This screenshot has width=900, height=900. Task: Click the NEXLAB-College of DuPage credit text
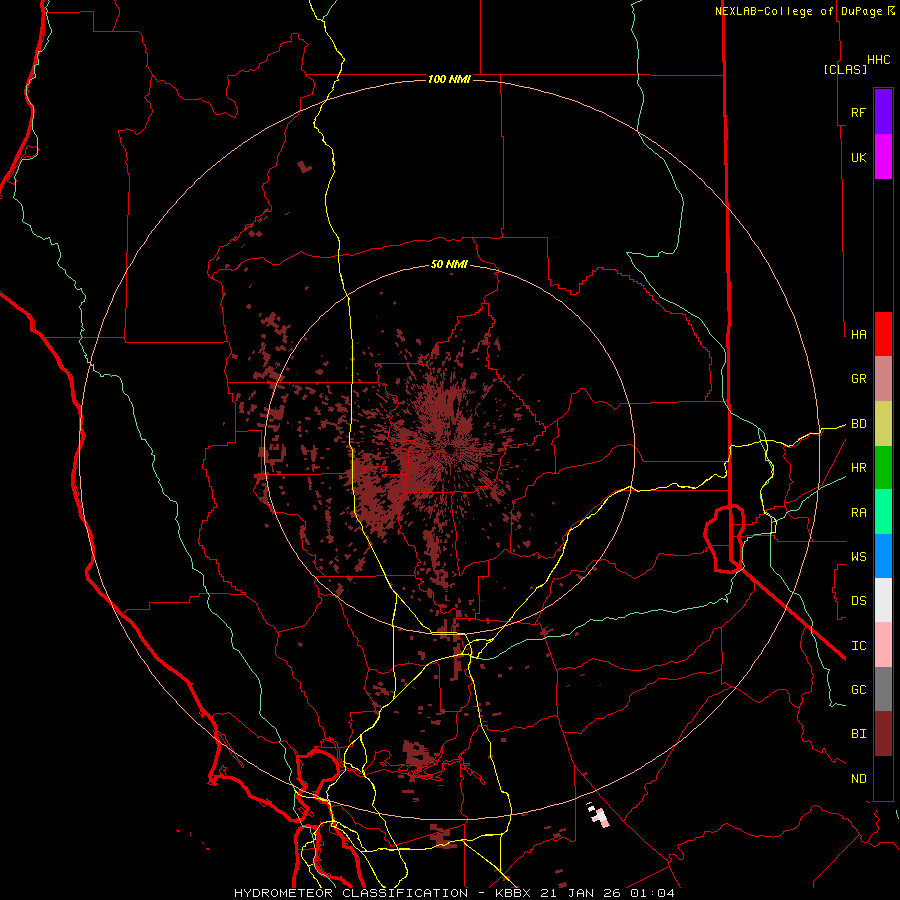coord(798,11)
